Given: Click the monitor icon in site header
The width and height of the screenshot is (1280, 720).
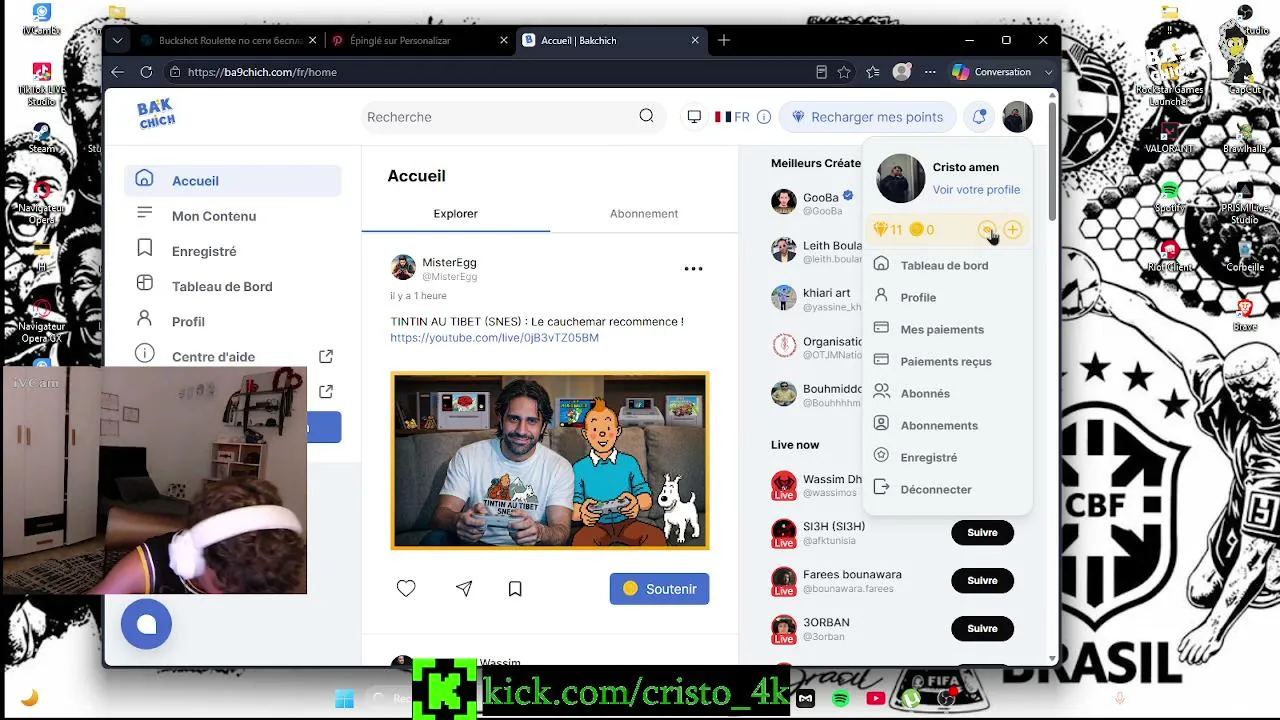Looking at the screenshot, I should (694, 117).
